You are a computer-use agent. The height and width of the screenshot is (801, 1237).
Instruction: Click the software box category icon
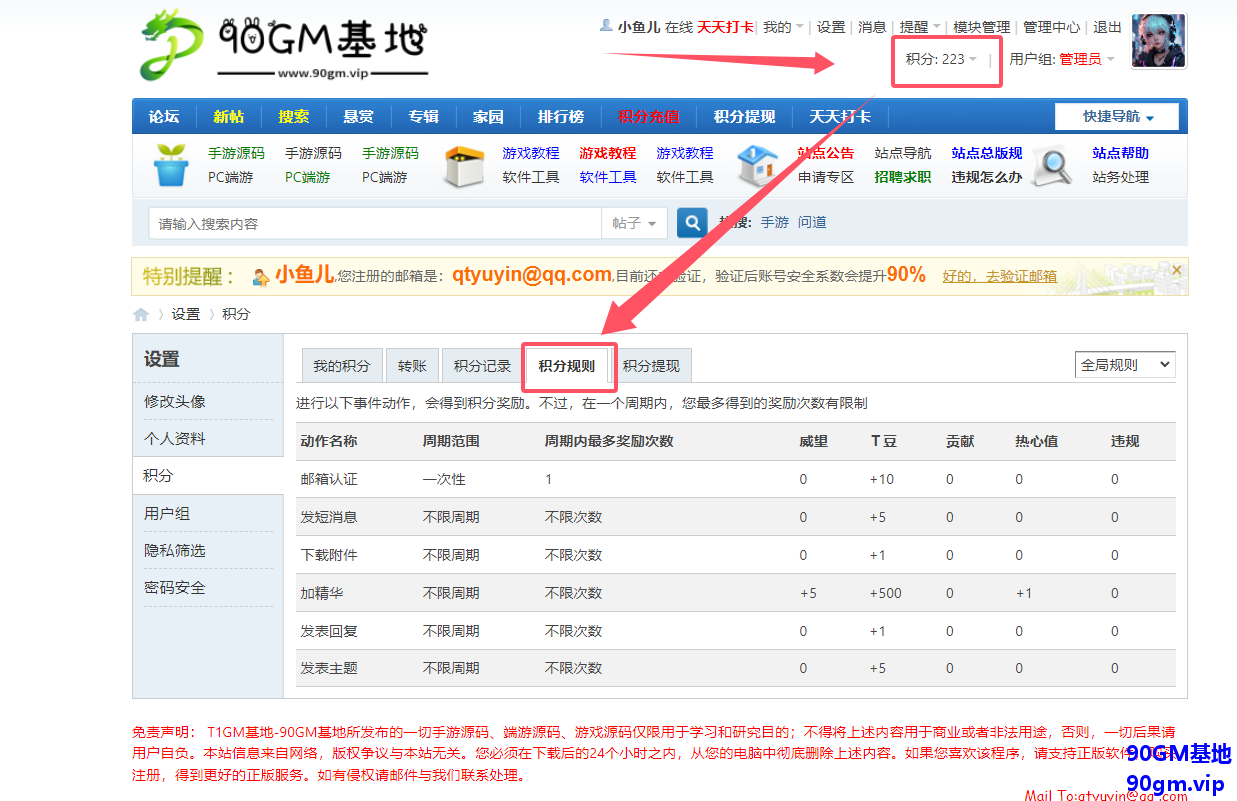[463, 166]
